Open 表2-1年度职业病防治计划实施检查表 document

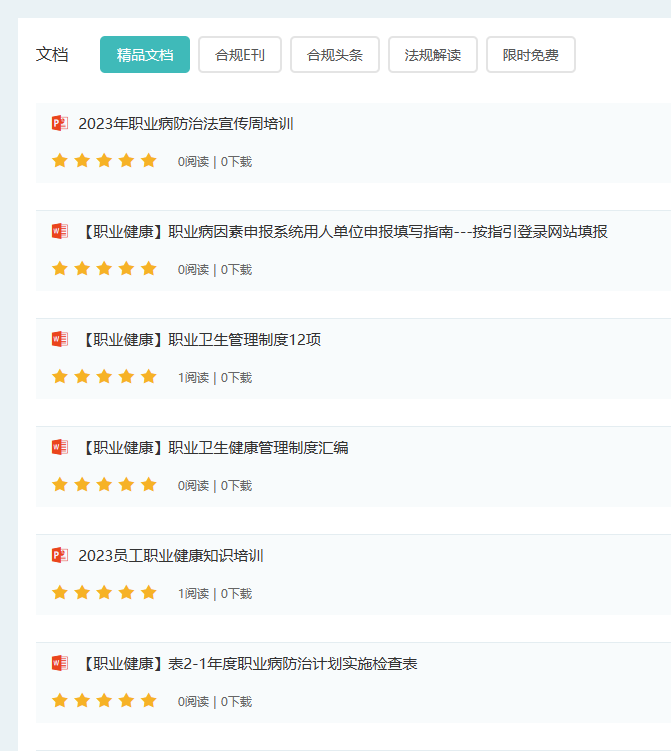(248, 664)
